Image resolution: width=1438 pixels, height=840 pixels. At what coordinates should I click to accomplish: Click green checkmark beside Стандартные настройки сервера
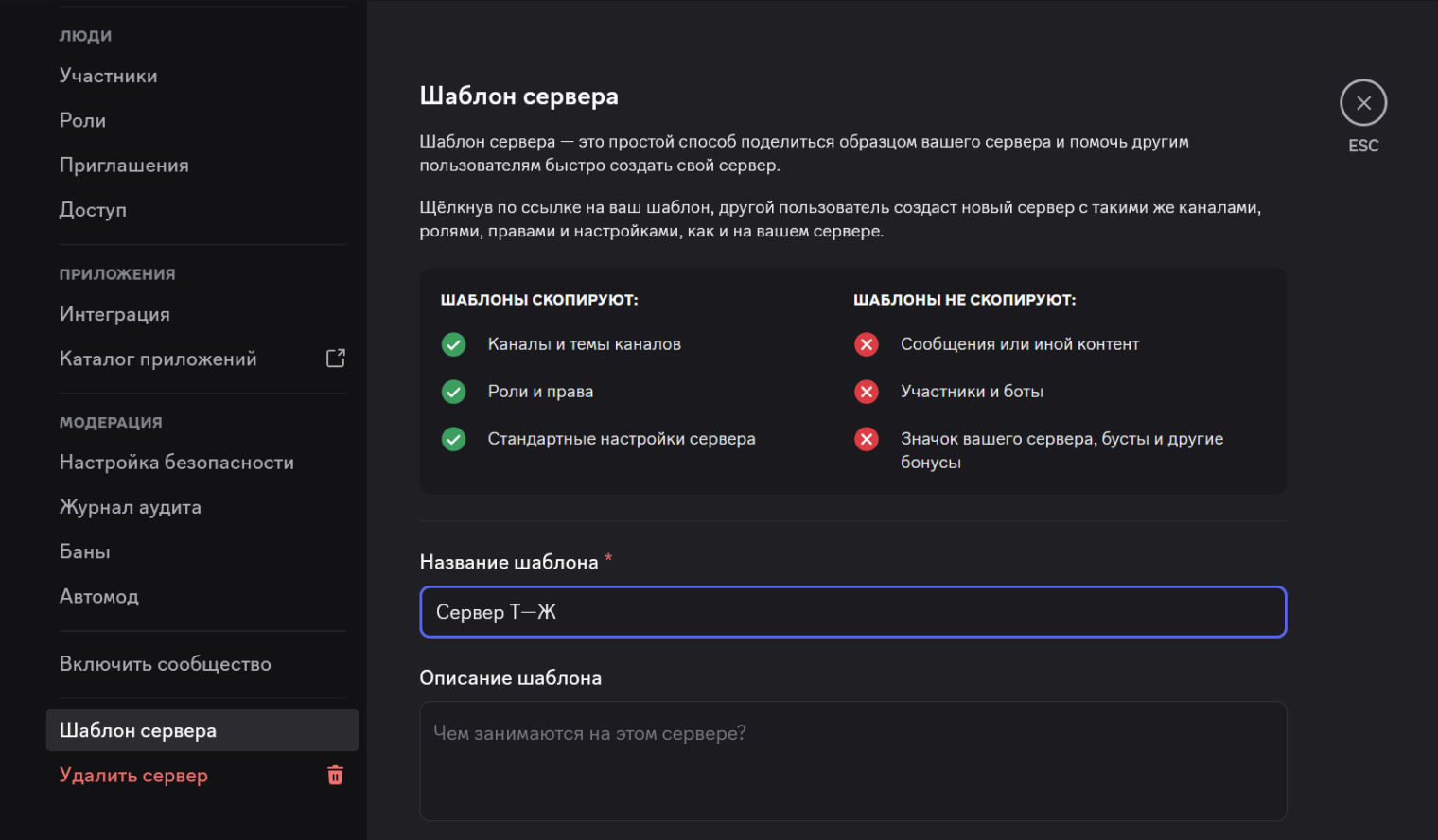click(x=454, y=439)
